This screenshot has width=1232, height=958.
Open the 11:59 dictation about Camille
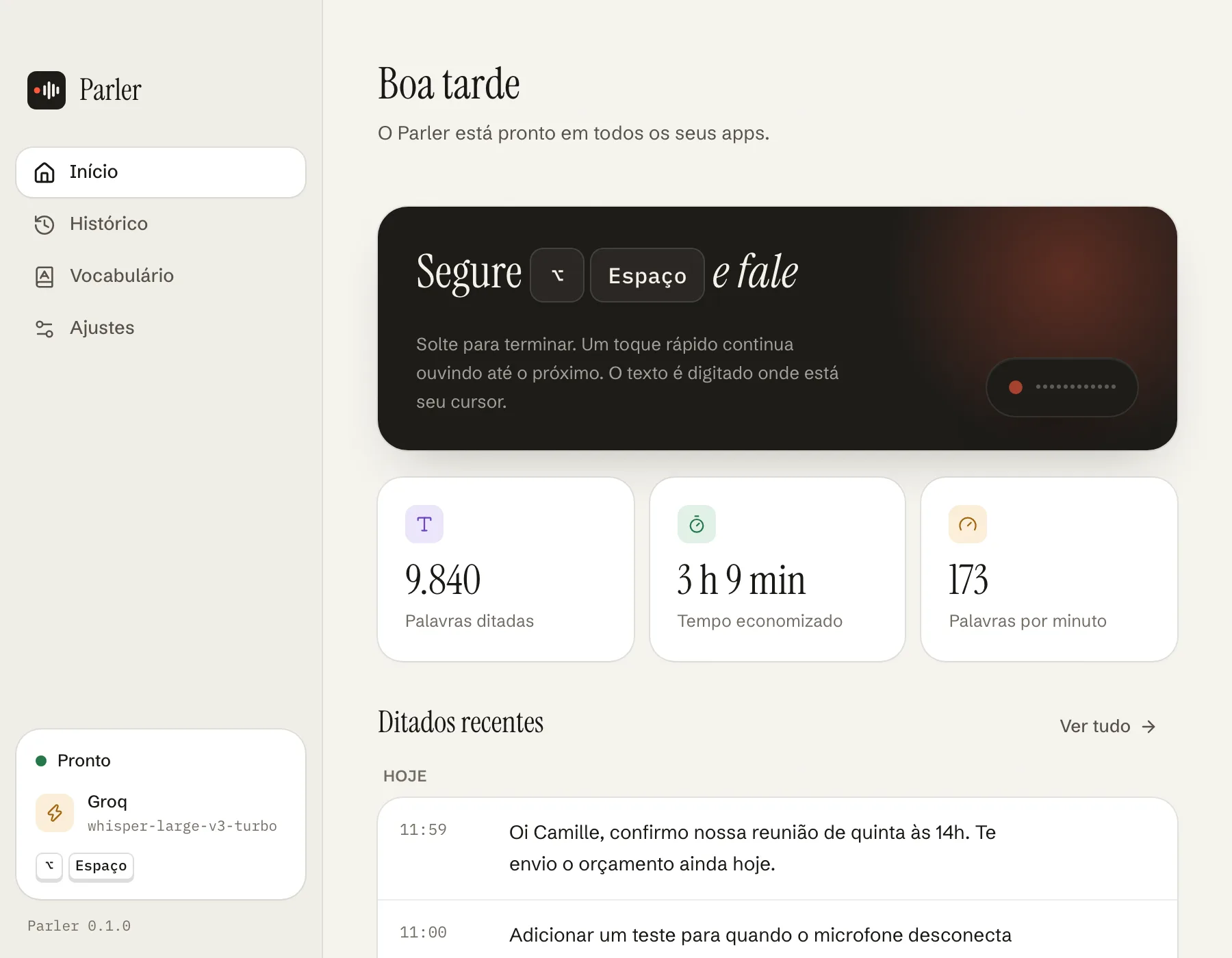pyautogui.click(x=778, y=849)
